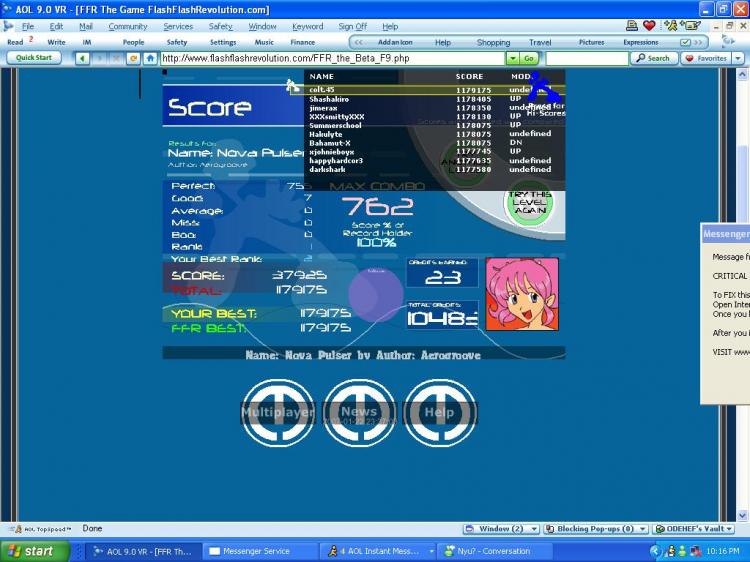Select the darkshark high score row
This screenshot has height=562, width=750.
434,169
